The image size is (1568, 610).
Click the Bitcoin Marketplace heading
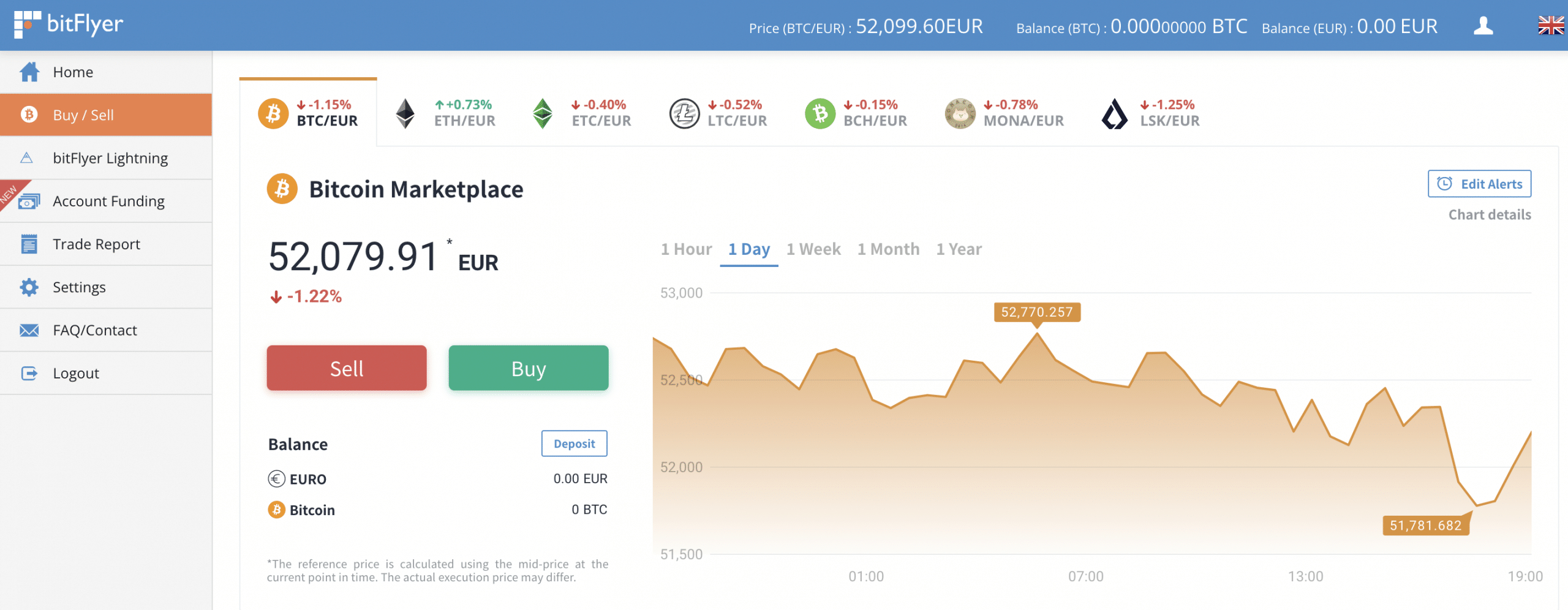(x=416, y=189)
